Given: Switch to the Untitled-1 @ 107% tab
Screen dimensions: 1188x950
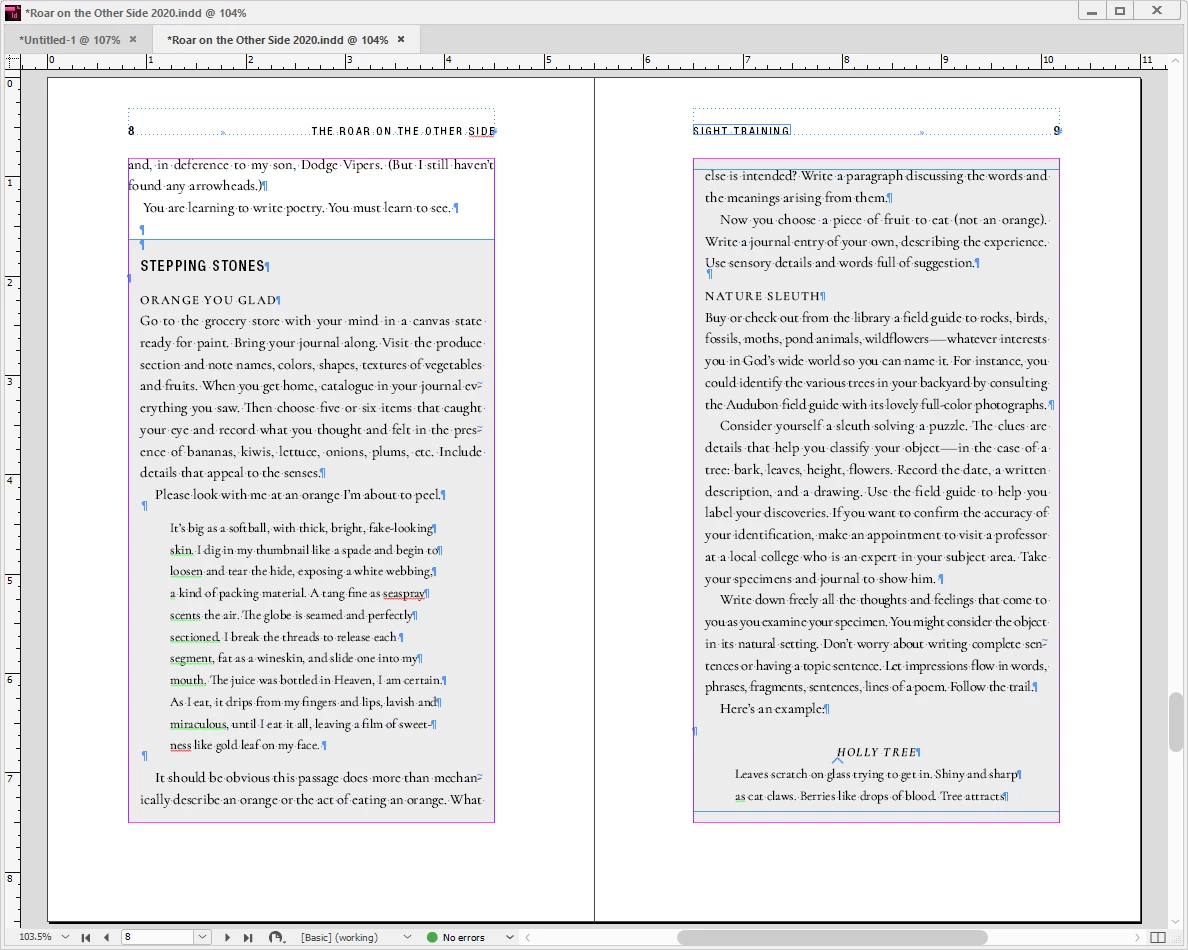Looking at the screenshot, I should point(70,39).
